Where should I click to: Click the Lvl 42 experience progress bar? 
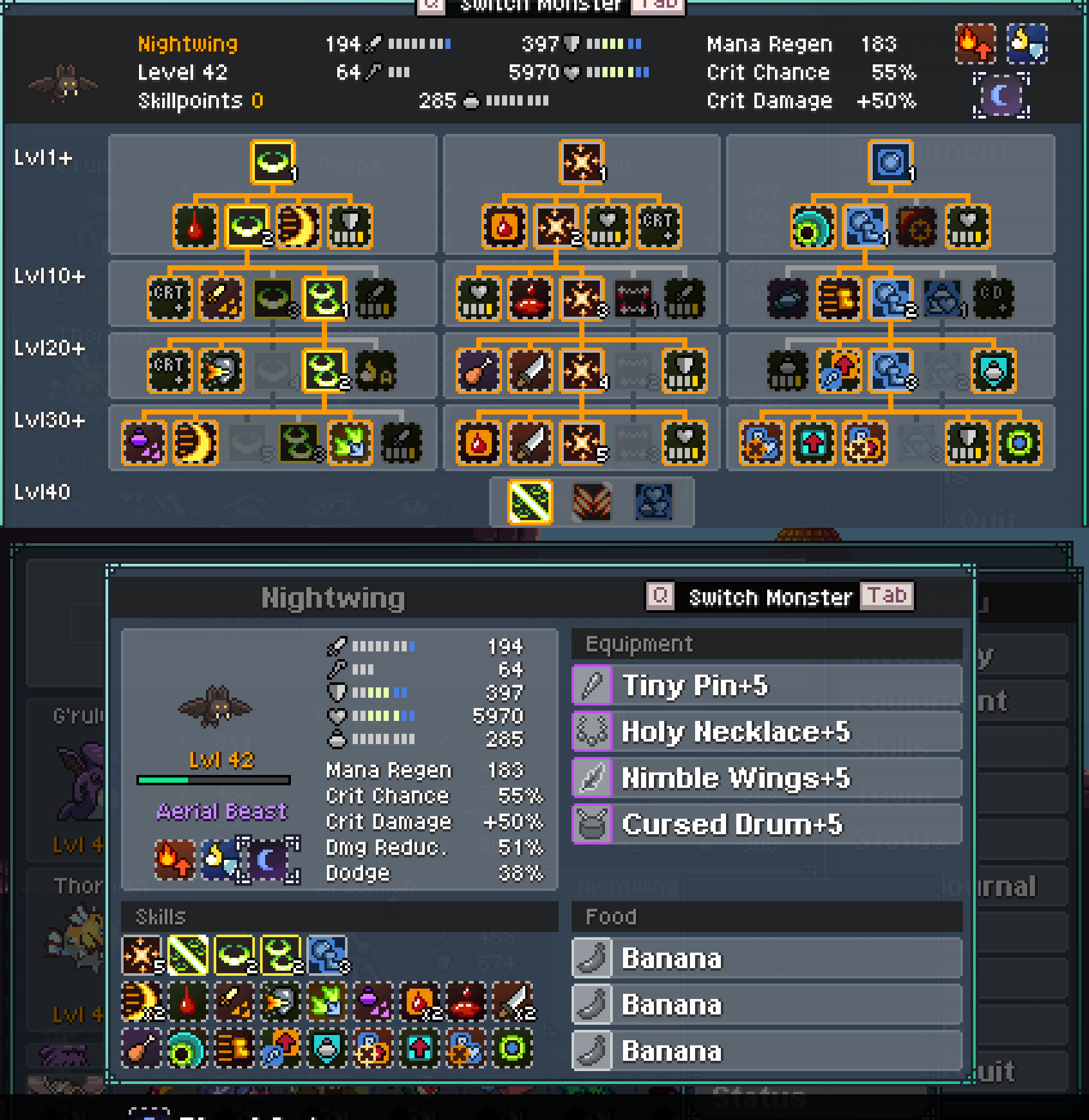tap(214, 780)
